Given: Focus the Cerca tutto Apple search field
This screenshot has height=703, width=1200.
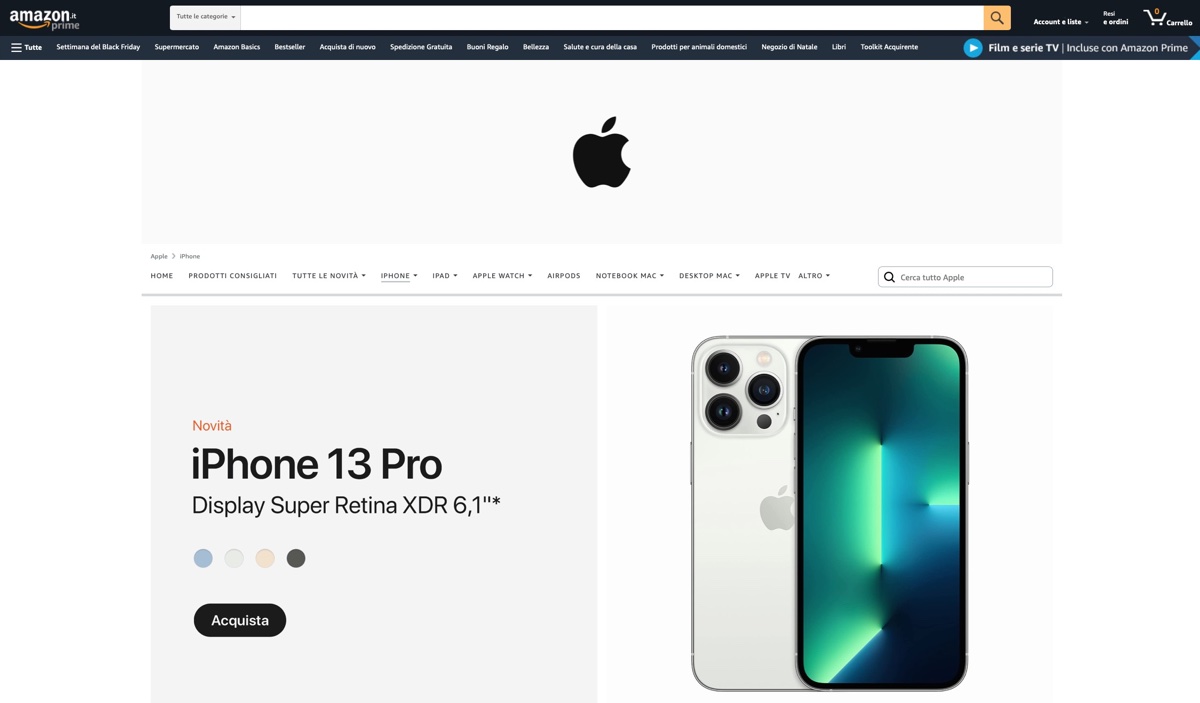Looking at the screenshot, I should [x=965, y=277].
